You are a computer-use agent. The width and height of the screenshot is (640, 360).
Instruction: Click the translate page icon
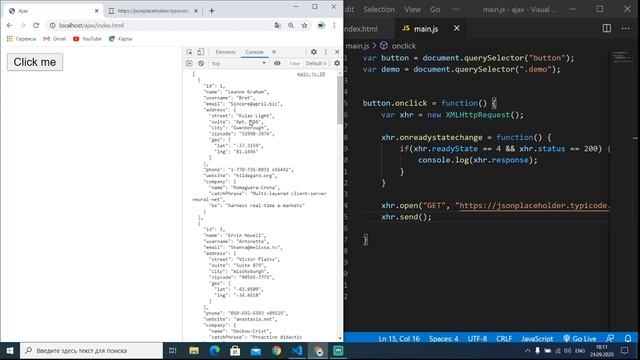[x=278, y=25]
